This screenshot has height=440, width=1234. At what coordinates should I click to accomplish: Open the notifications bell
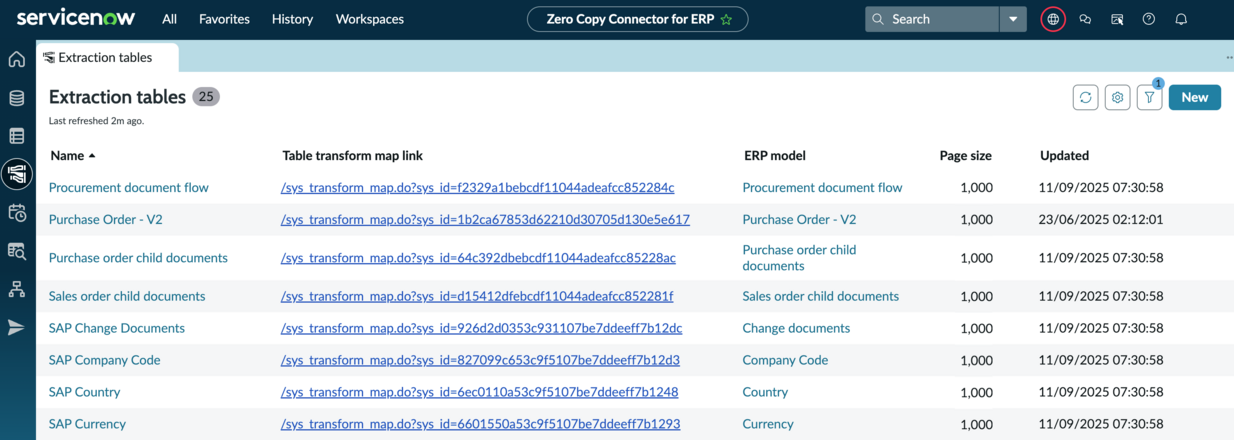pos(1181,19)
